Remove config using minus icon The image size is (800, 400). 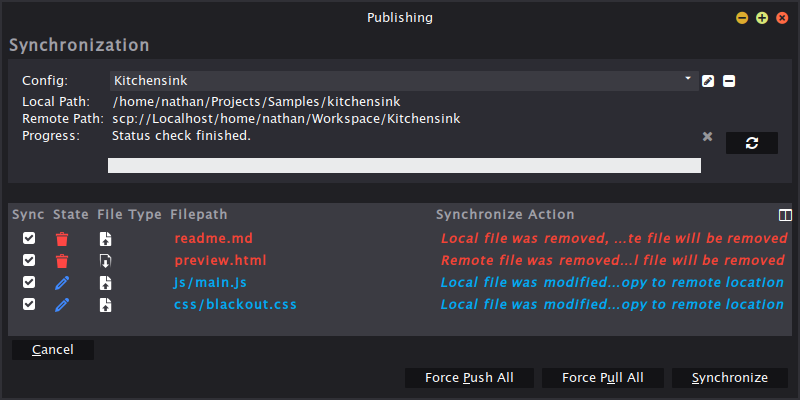[729, 81]
